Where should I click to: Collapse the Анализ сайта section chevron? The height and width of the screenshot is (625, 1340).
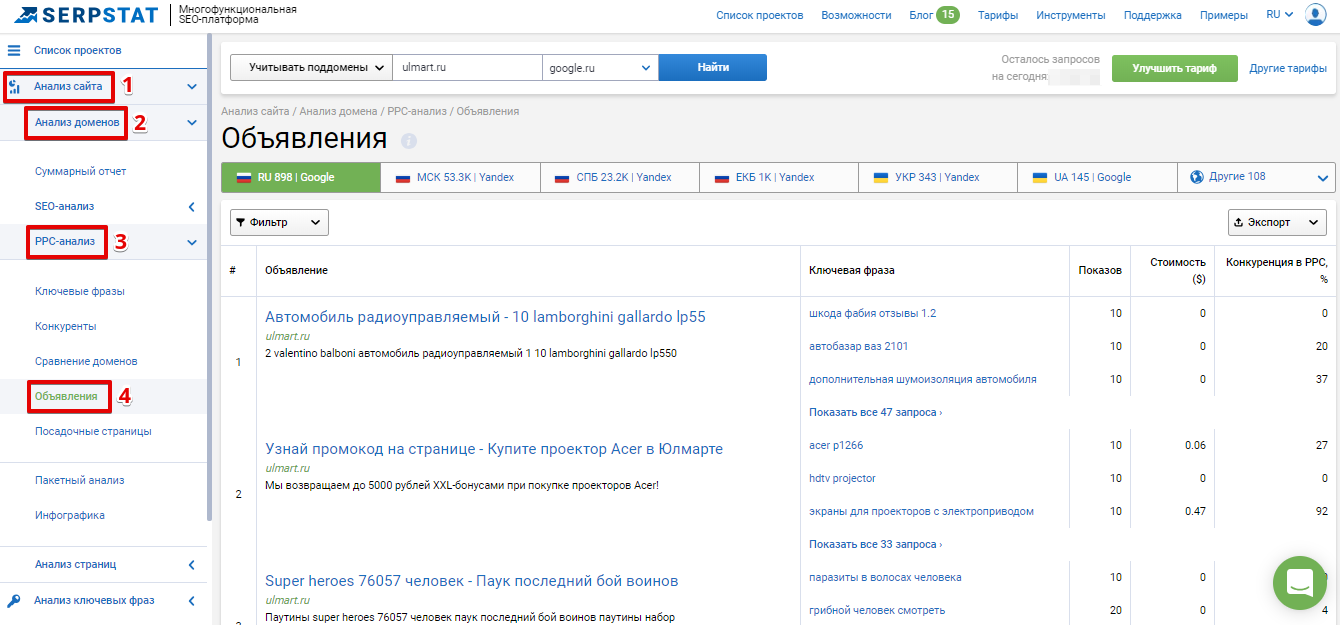tap(192, 87)
